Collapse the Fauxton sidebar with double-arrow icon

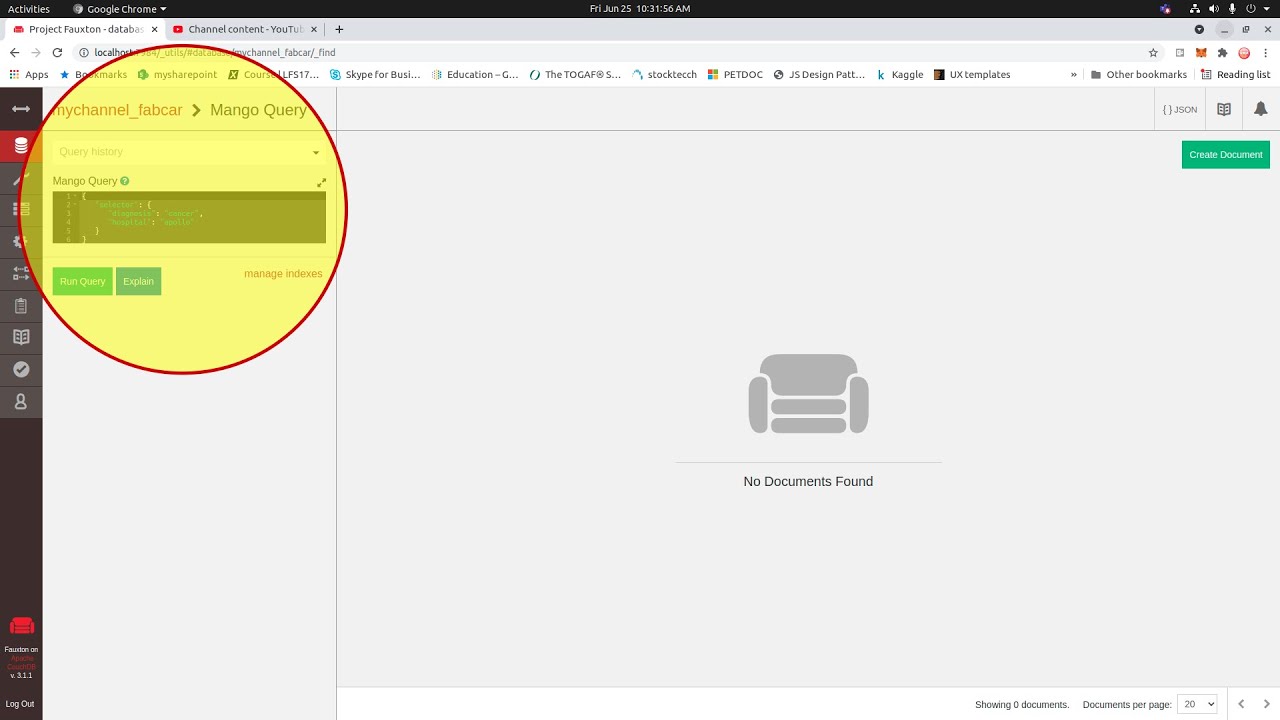pyautogui.click(x=21, y=109)
